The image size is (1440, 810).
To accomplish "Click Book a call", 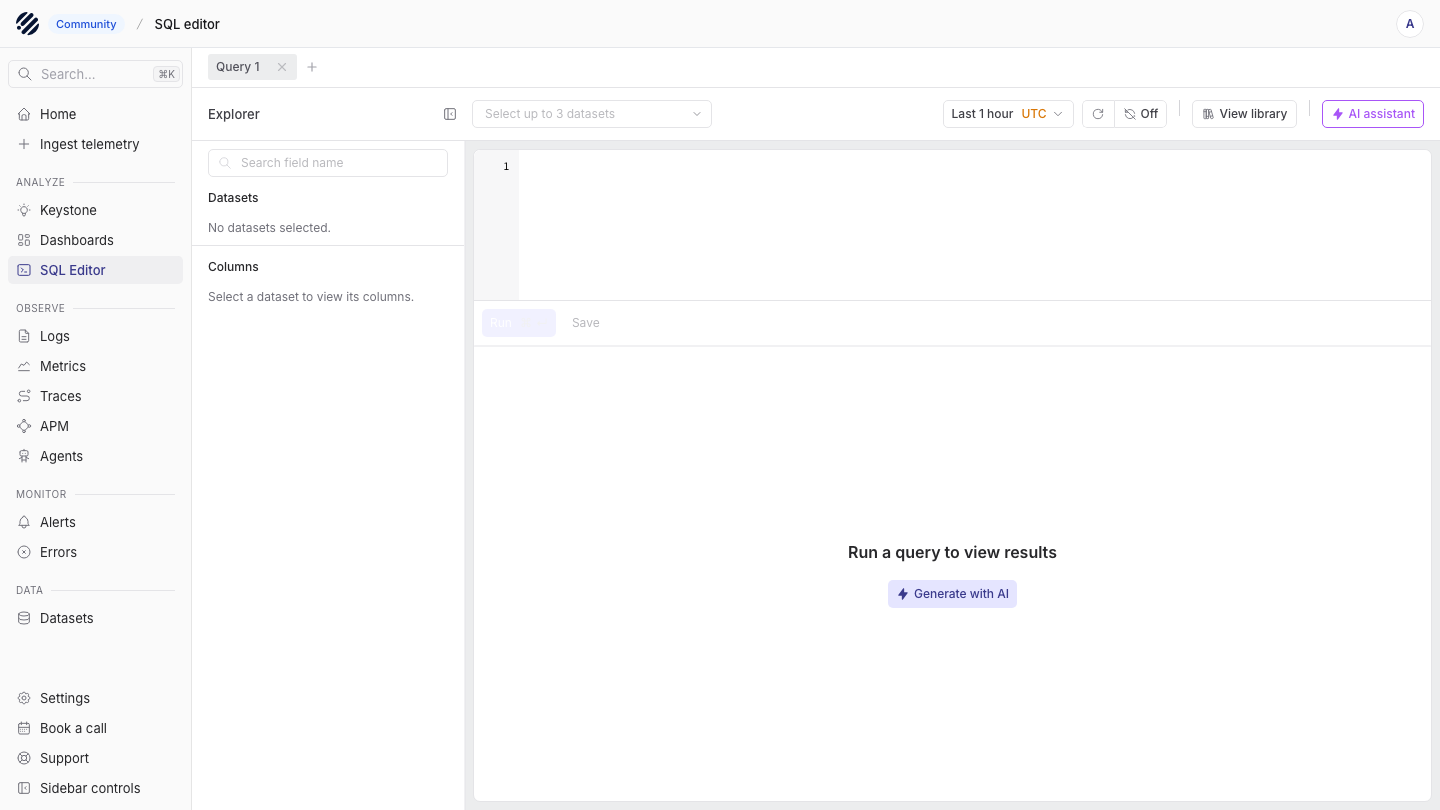I will pyautogui.click(x=96, y=728).
